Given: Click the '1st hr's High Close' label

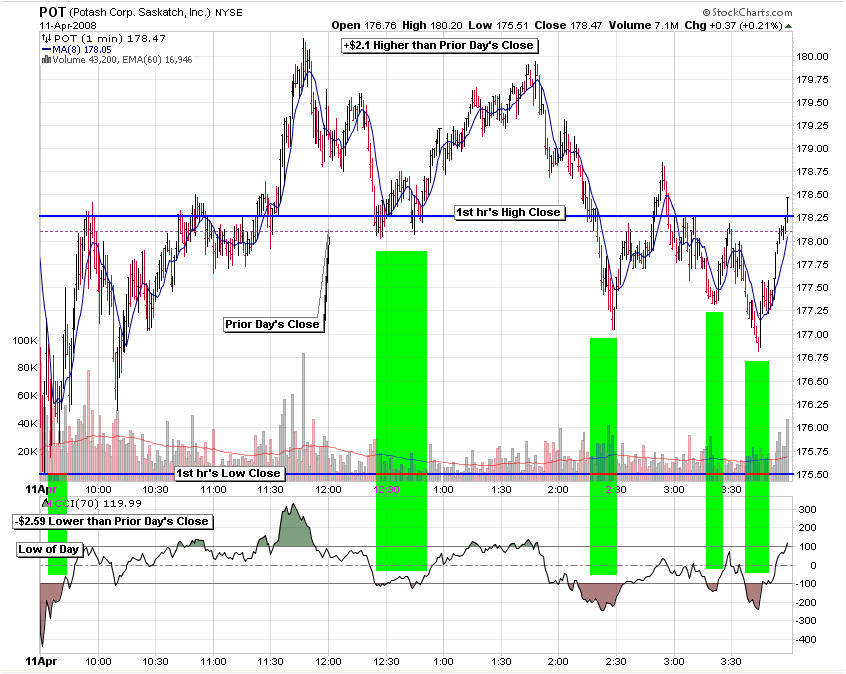Looking at the screenshot, I should pos(508,212).
